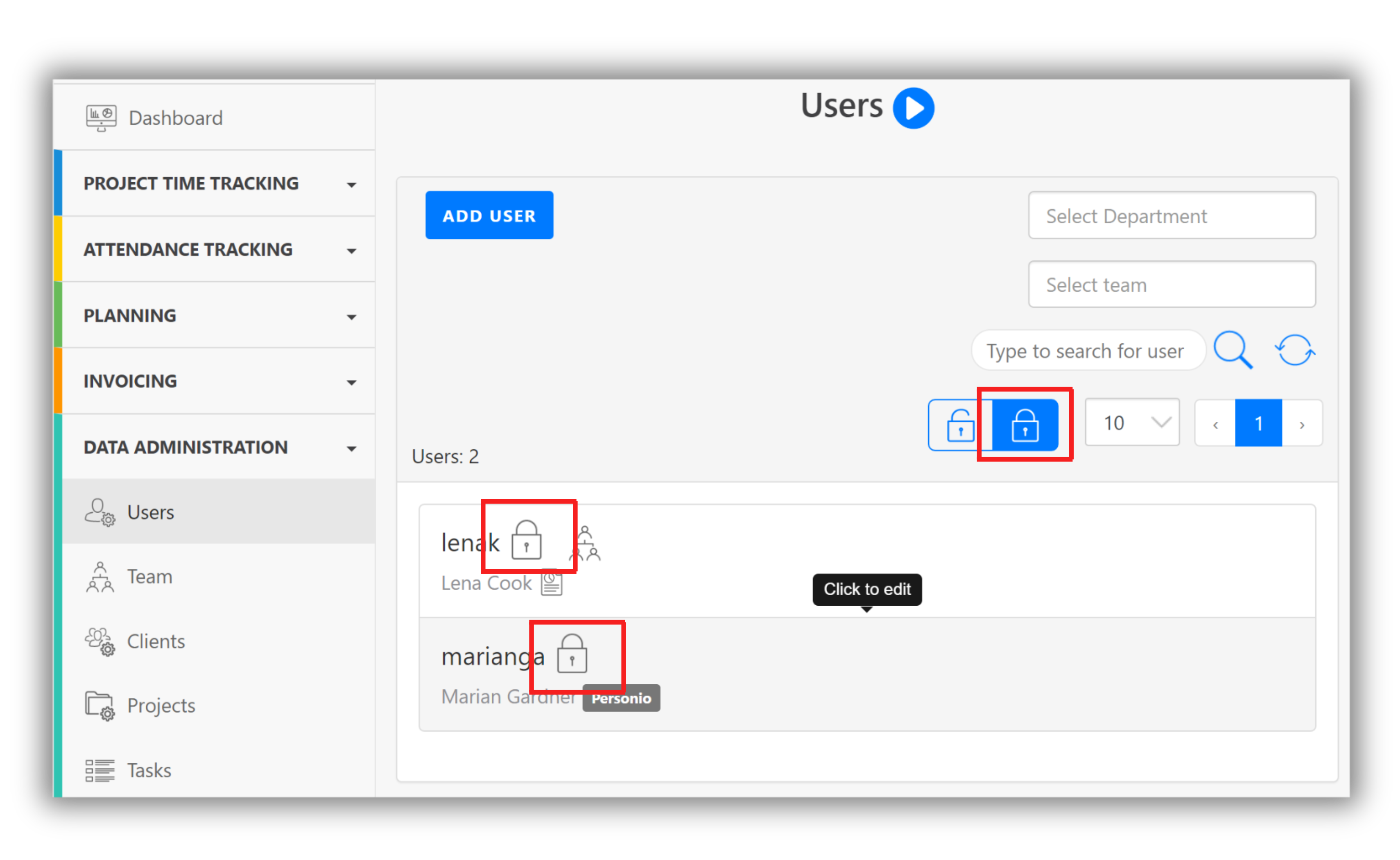The width and height of the screenshot is (1400, 860).
Task: Toggle the locked users filter button
Action: (x=1025, y=425)
